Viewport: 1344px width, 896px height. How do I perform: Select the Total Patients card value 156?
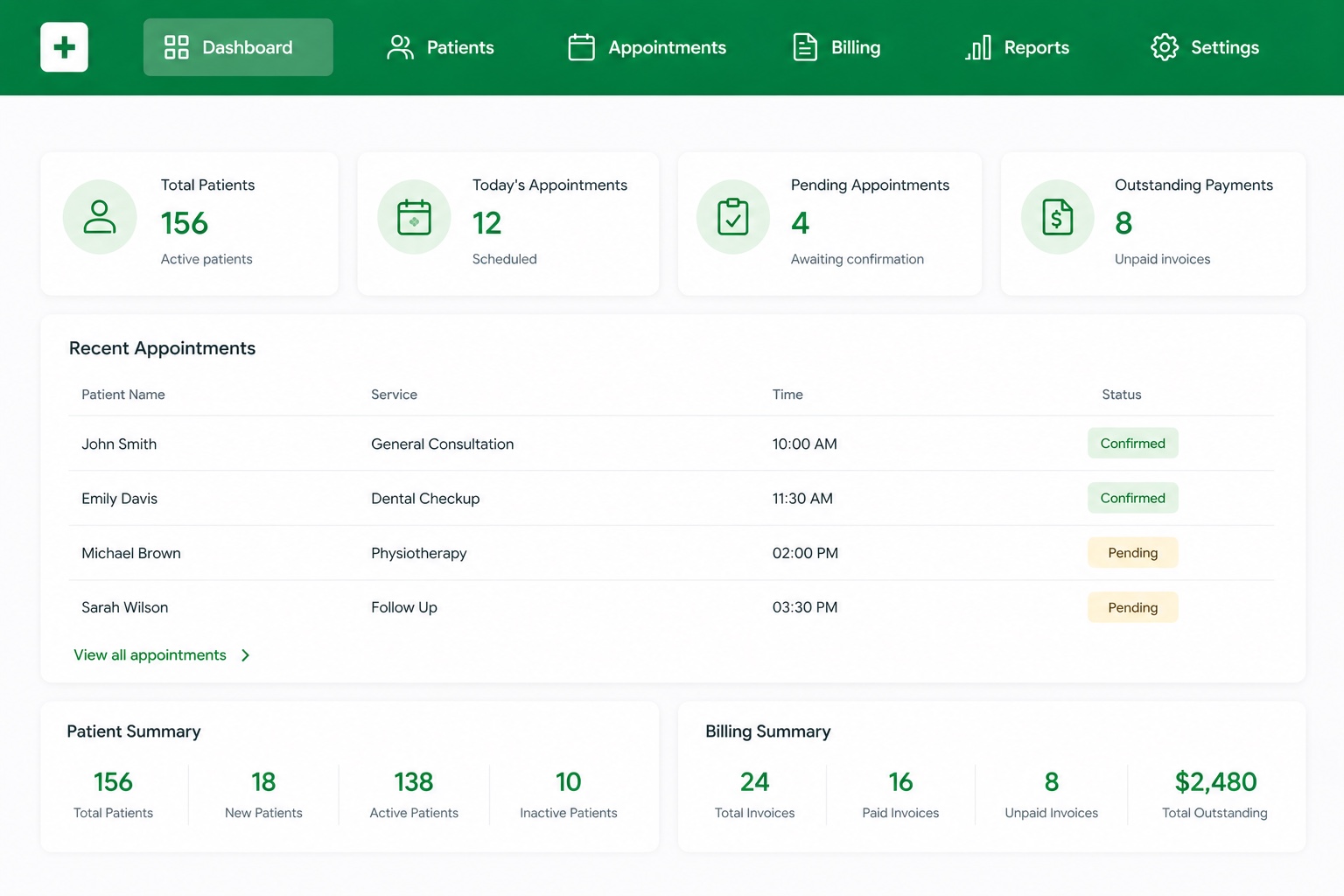(x=185, y=223)
